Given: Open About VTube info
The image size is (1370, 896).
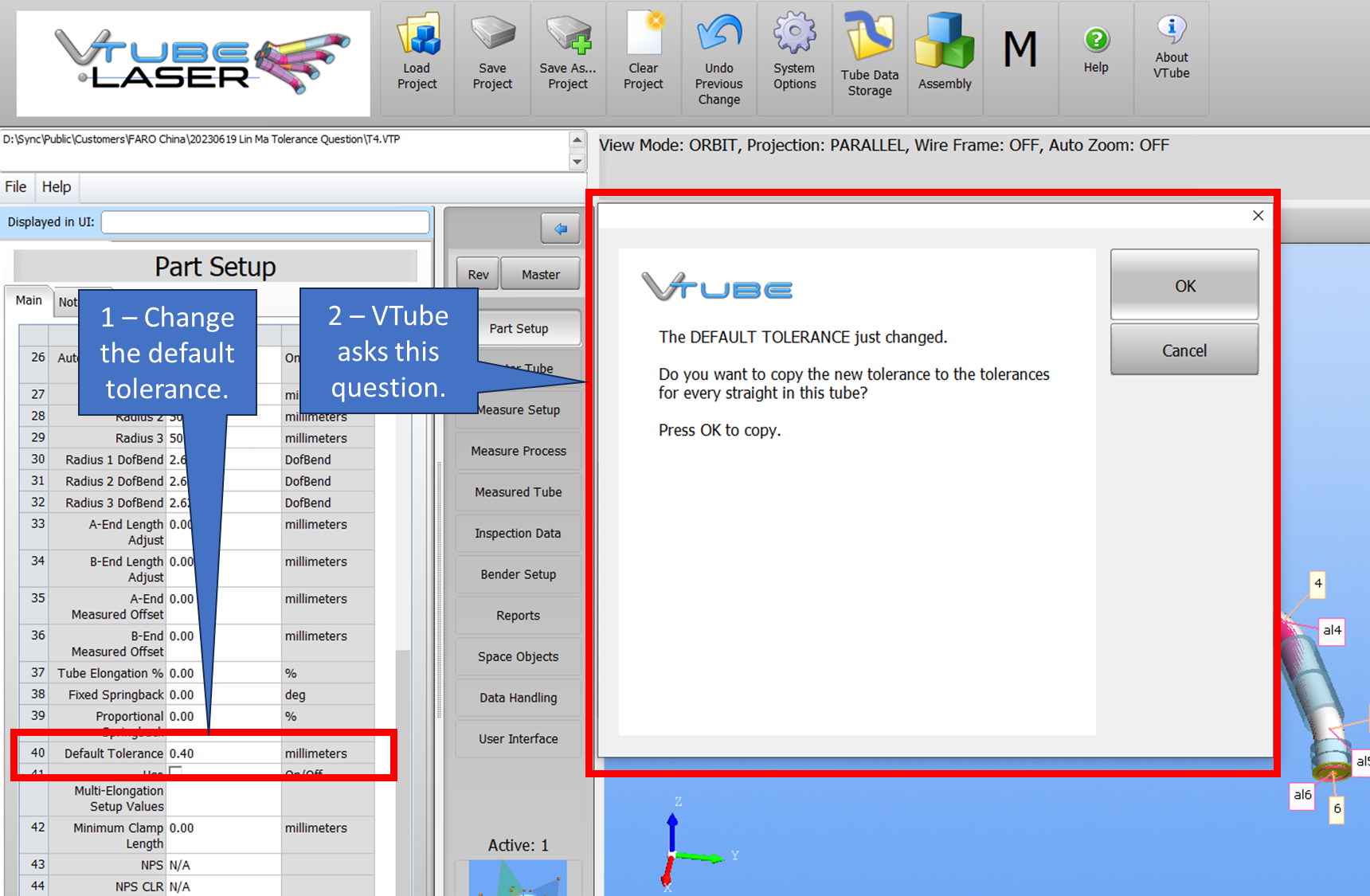Looking at the screenshot, I should [x=1171, y=57].
